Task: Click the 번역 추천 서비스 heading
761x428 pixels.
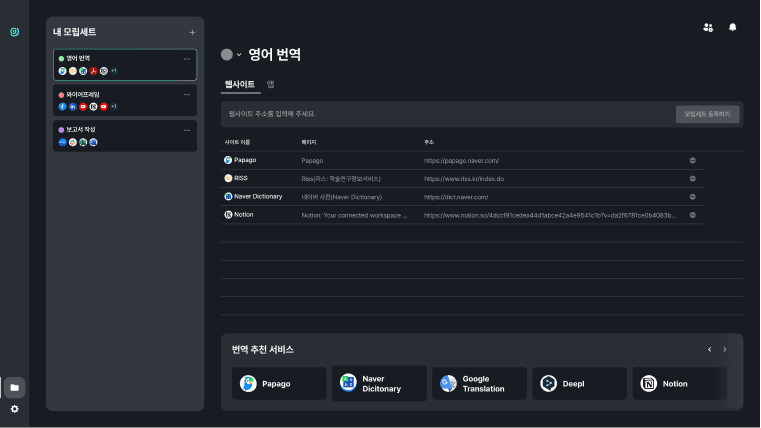Action: coord(263,349)
